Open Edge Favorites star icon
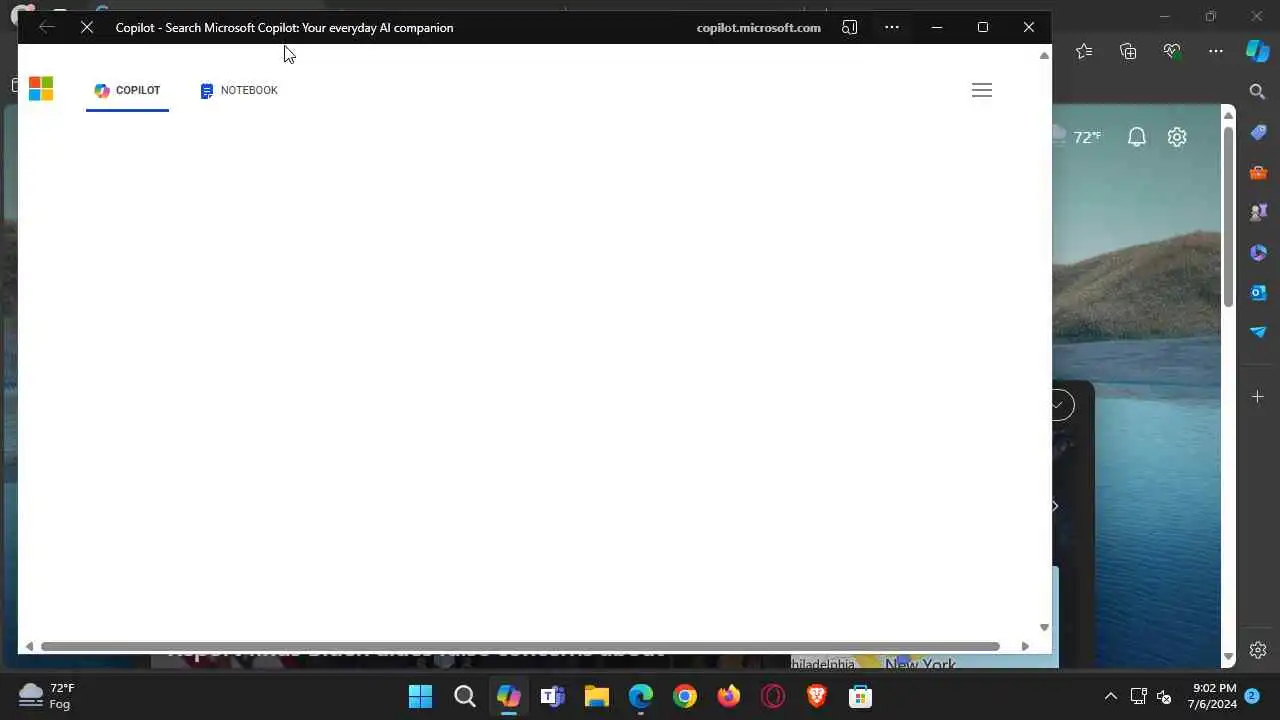 pyautogui.click(x=1084, y=51)
